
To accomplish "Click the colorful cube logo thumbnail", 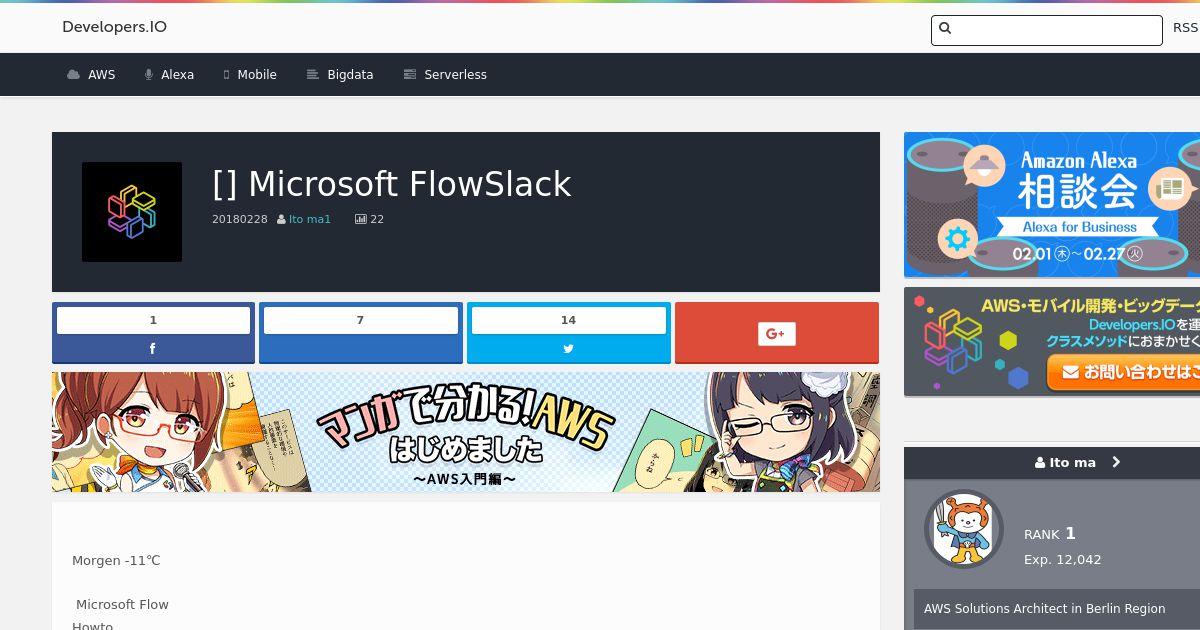I will [x=132, y=212].
